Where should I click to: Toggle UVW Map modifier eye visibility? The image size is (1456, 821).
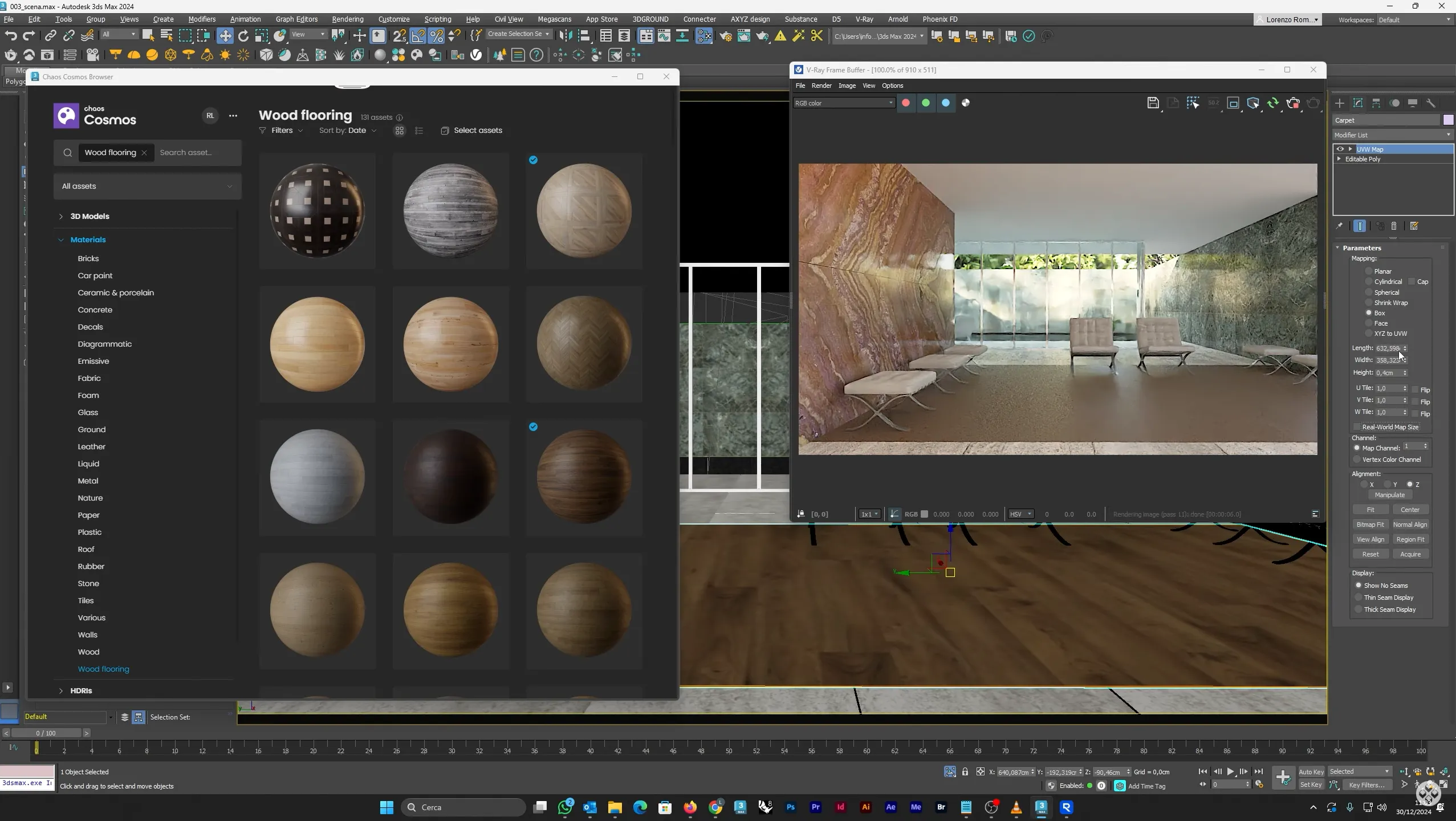[1340, 149]
